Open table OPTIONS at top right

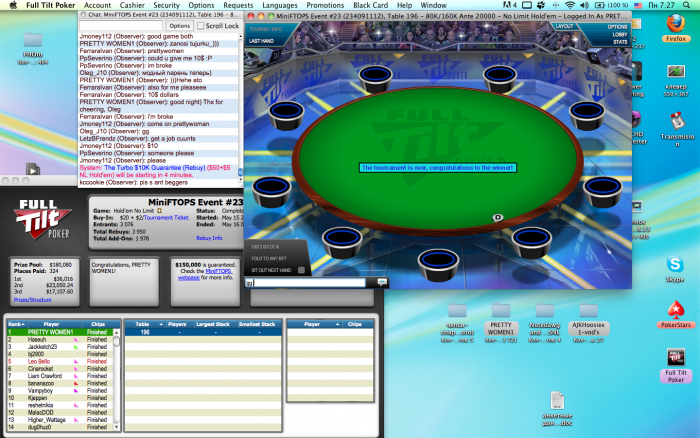(x=617, y=27)
